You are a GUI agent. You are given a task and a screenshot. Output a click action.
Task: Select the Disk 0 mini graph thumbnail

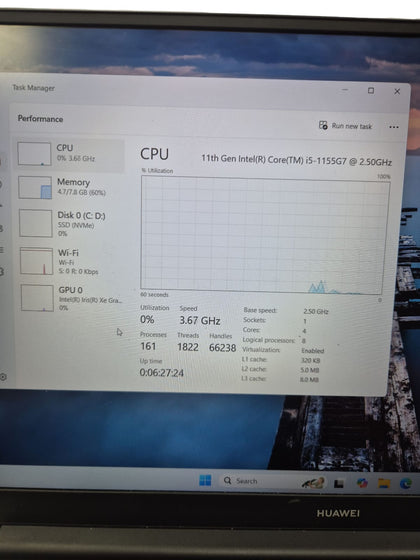(36, 223)
